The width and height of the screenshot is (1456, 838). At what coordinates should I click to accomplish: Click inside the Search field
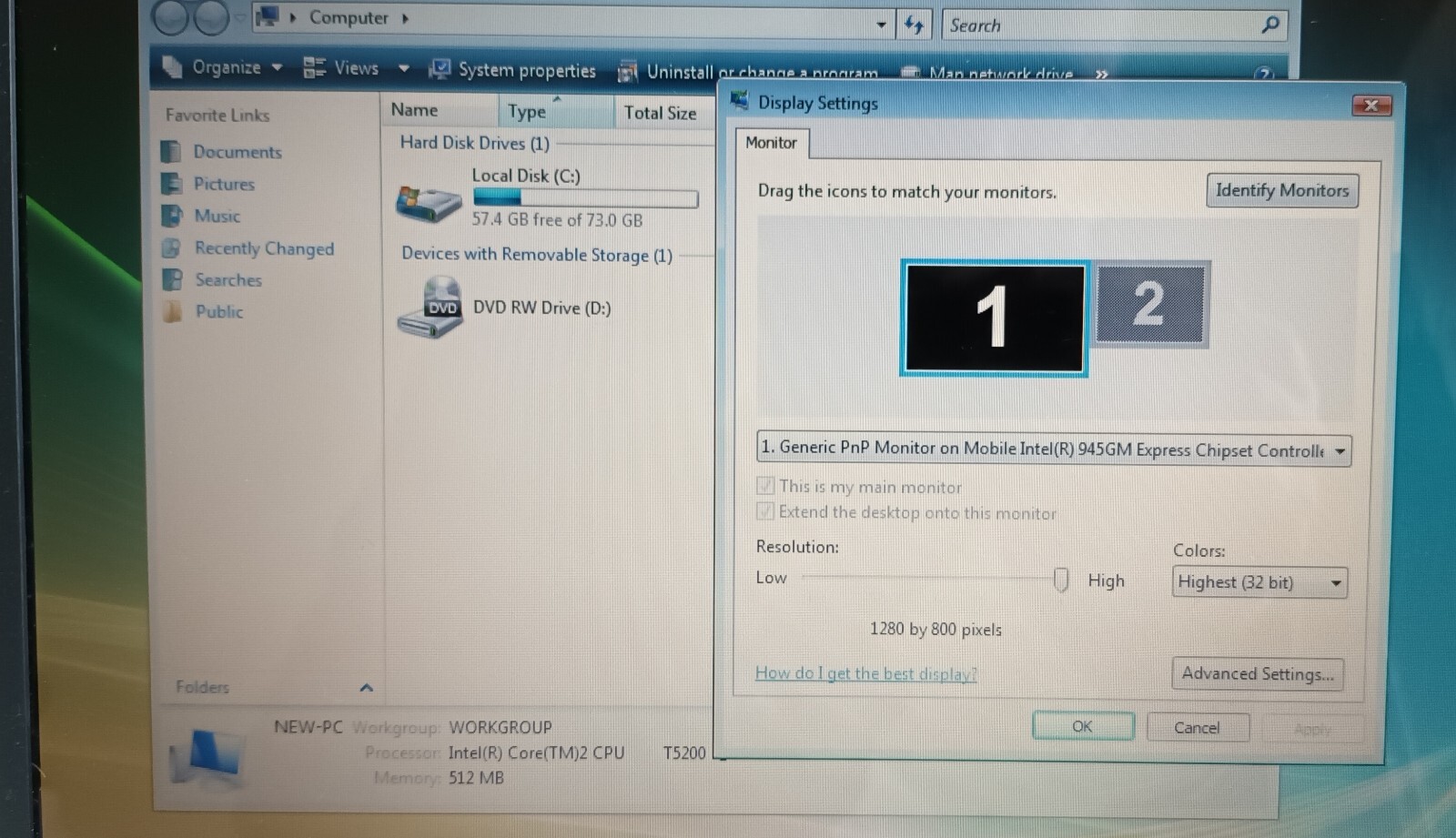[x=1101, y=25]
